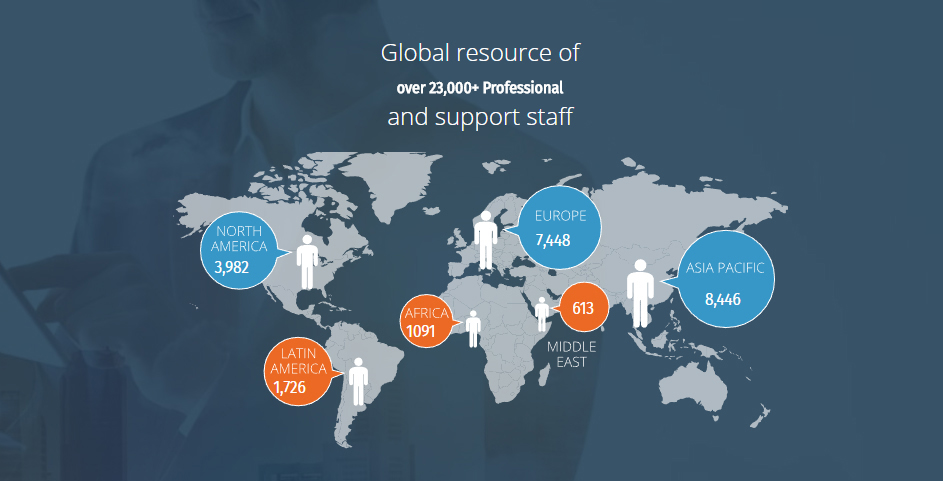Click the Europe person icon

485,240
